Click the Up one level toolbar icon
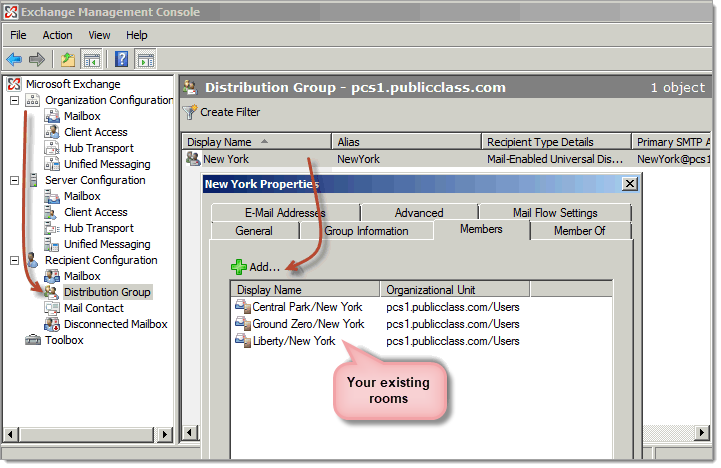 click(67, 59)
